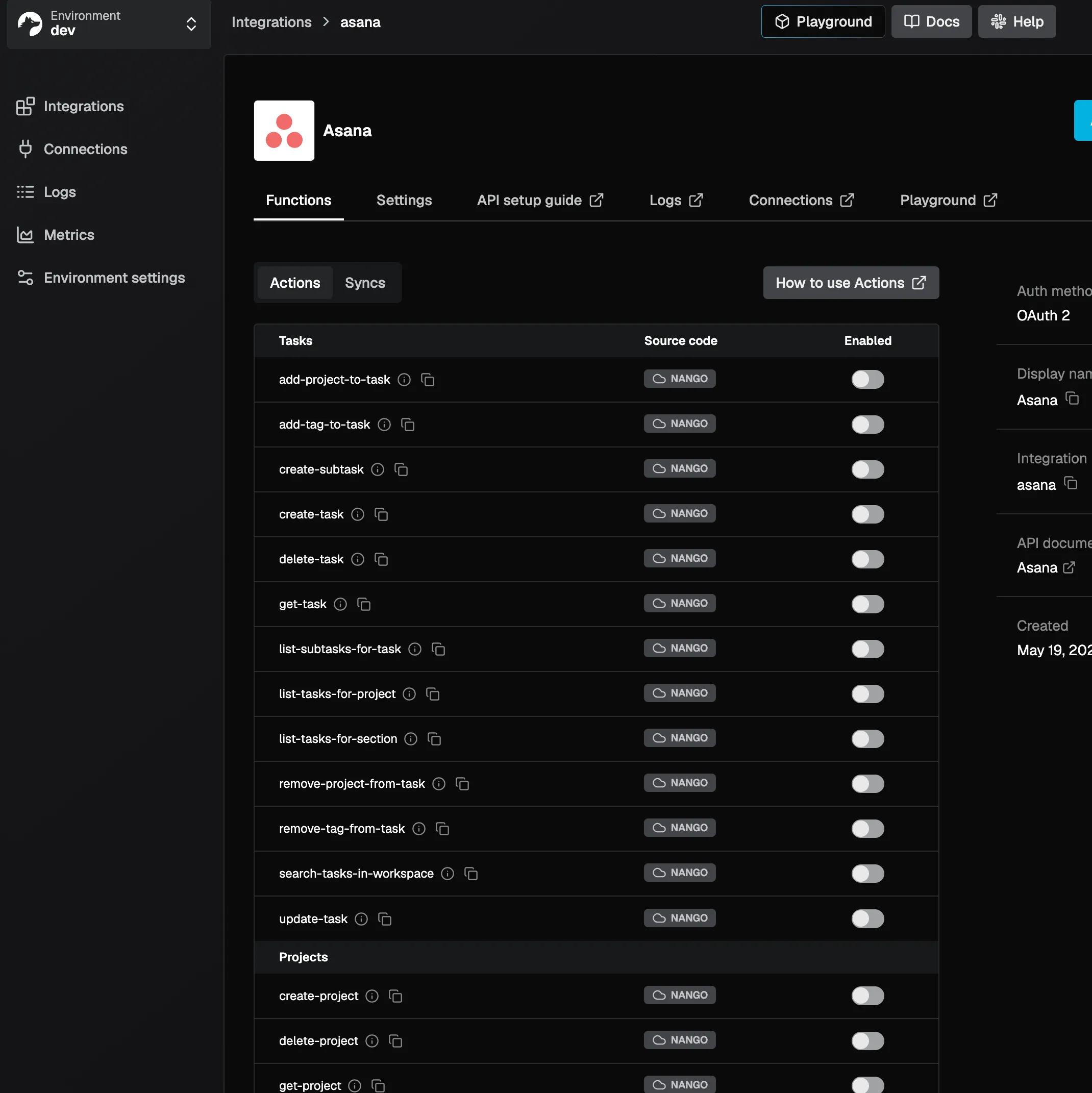Open the Settings tab
1092x1093 pixels.
click(x=404, y=200)
